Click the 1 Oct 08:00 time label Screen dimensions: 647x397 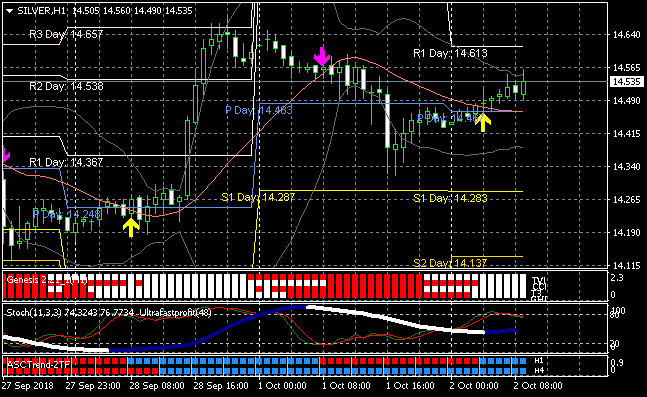coord(346,386)
